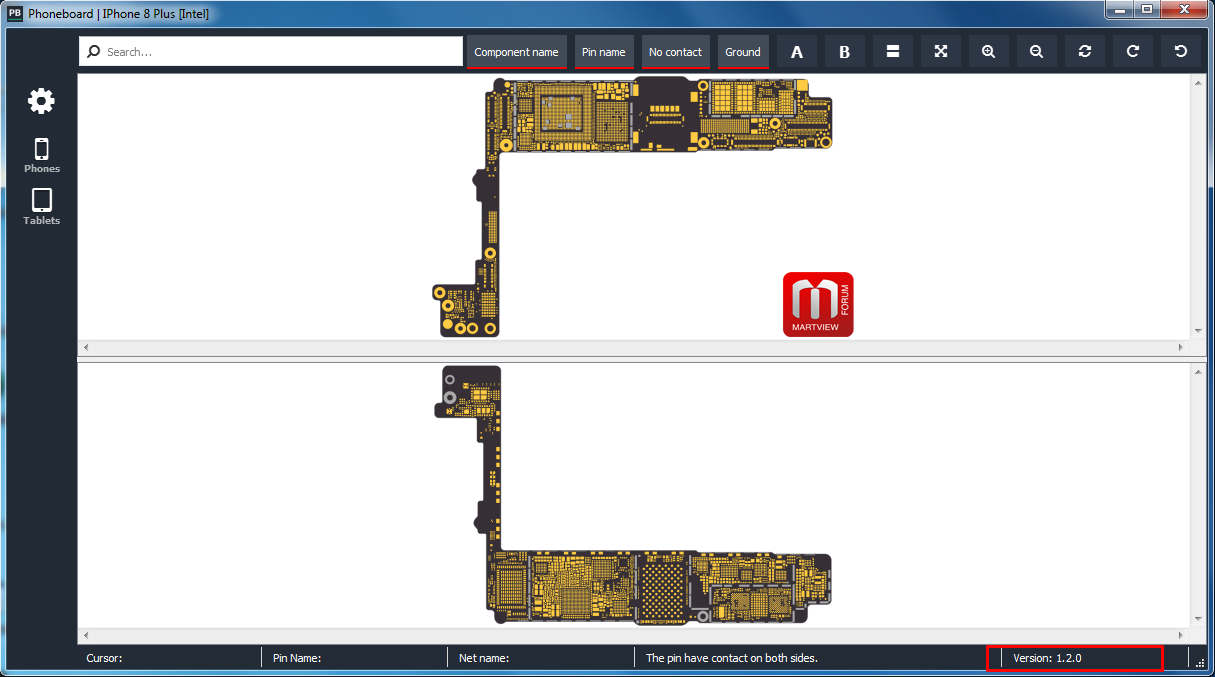Click the lower pane scroll-up arrow
Viewport: 1215px width, 677px height.
point(1198,371)
